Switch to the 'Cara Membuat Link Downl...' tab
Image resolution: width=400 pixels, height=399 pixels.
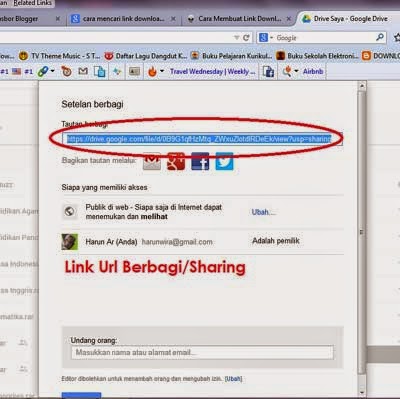[238, 19]
